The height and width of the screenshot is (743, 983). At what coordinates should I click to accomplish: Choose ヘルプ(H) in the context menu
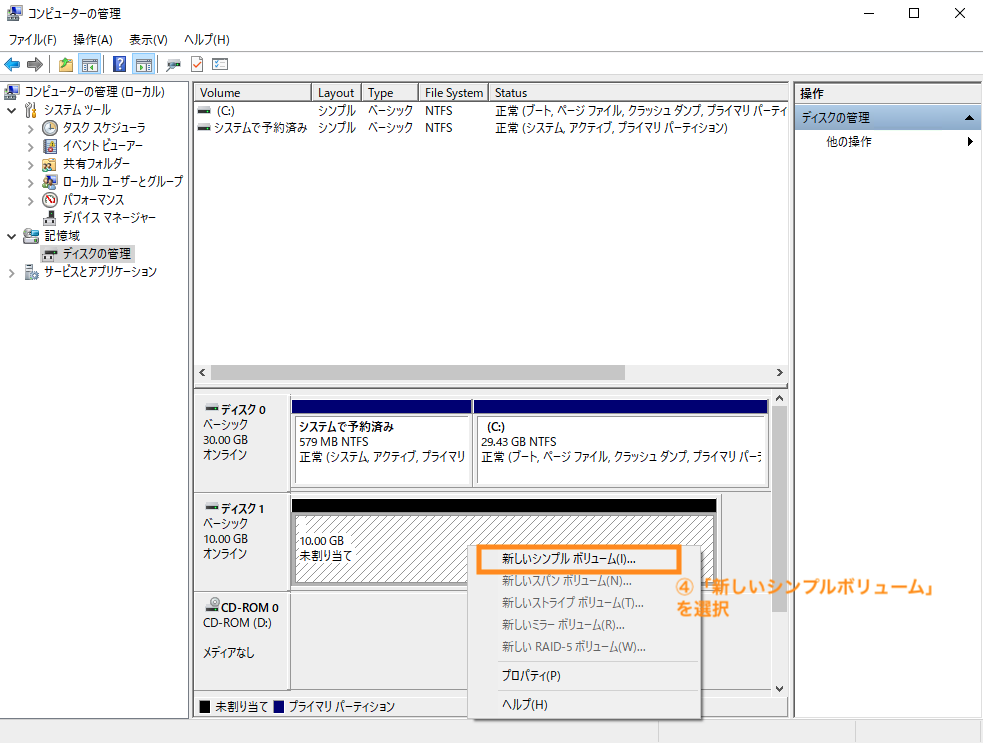pos(584,704)
